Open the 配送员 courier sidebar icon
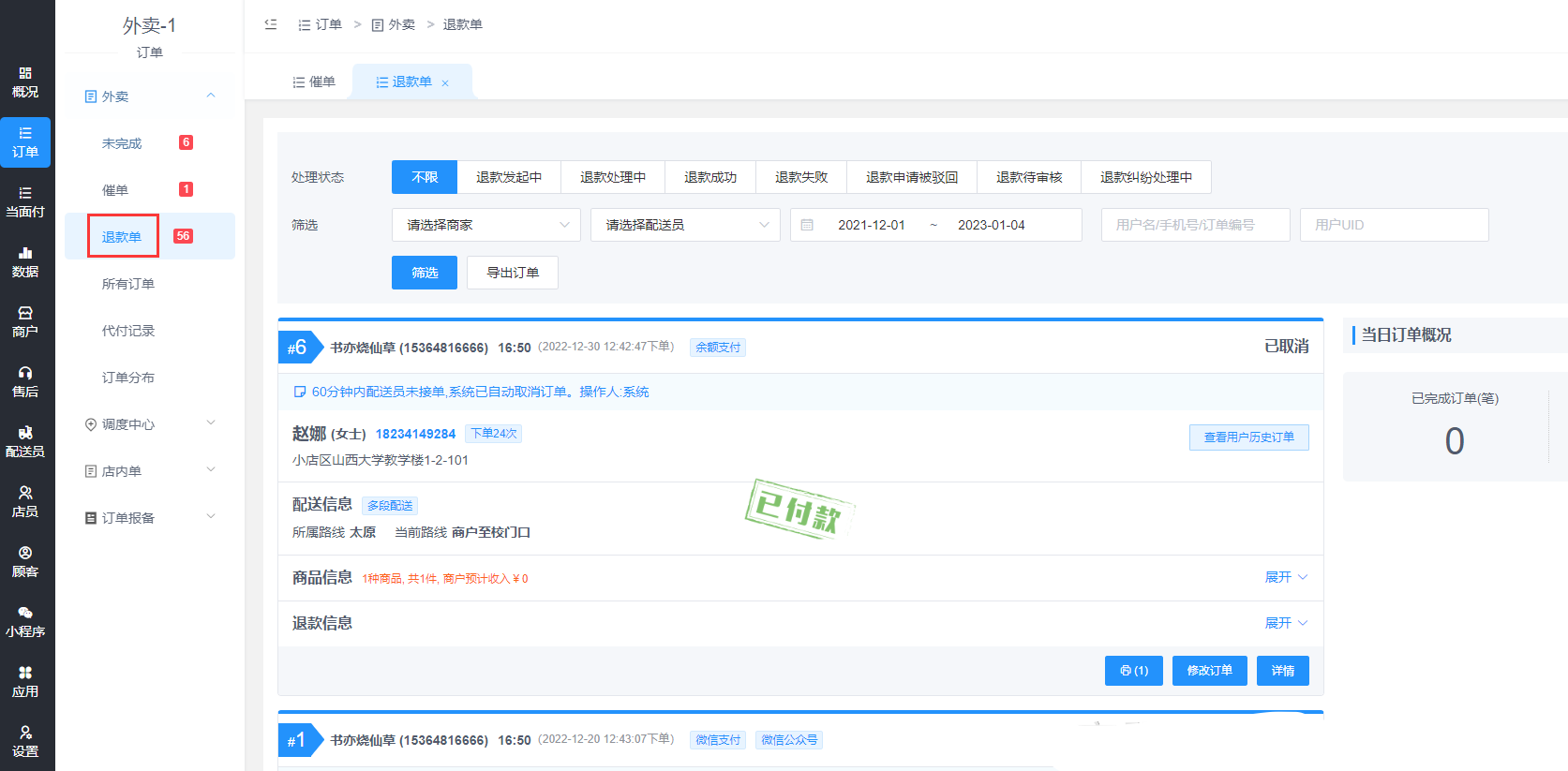 click(25, 442)
